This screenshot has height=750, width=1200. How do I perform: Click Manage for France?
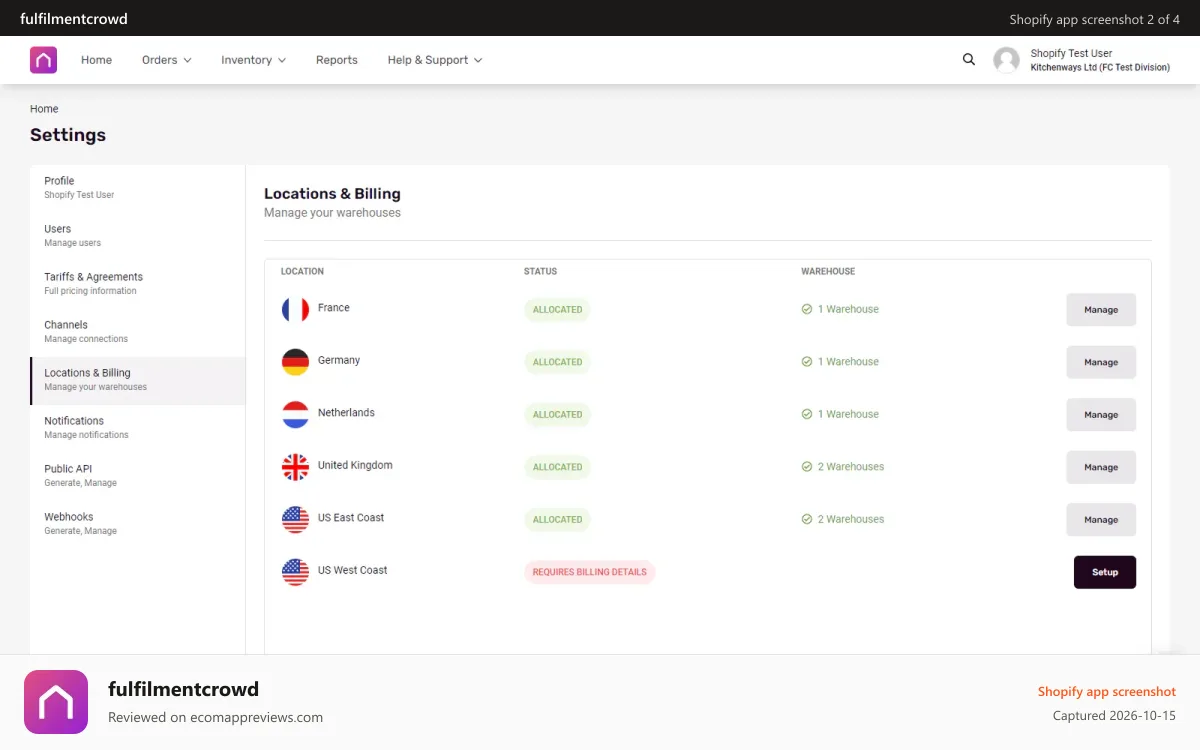(x=1101, y=310)
